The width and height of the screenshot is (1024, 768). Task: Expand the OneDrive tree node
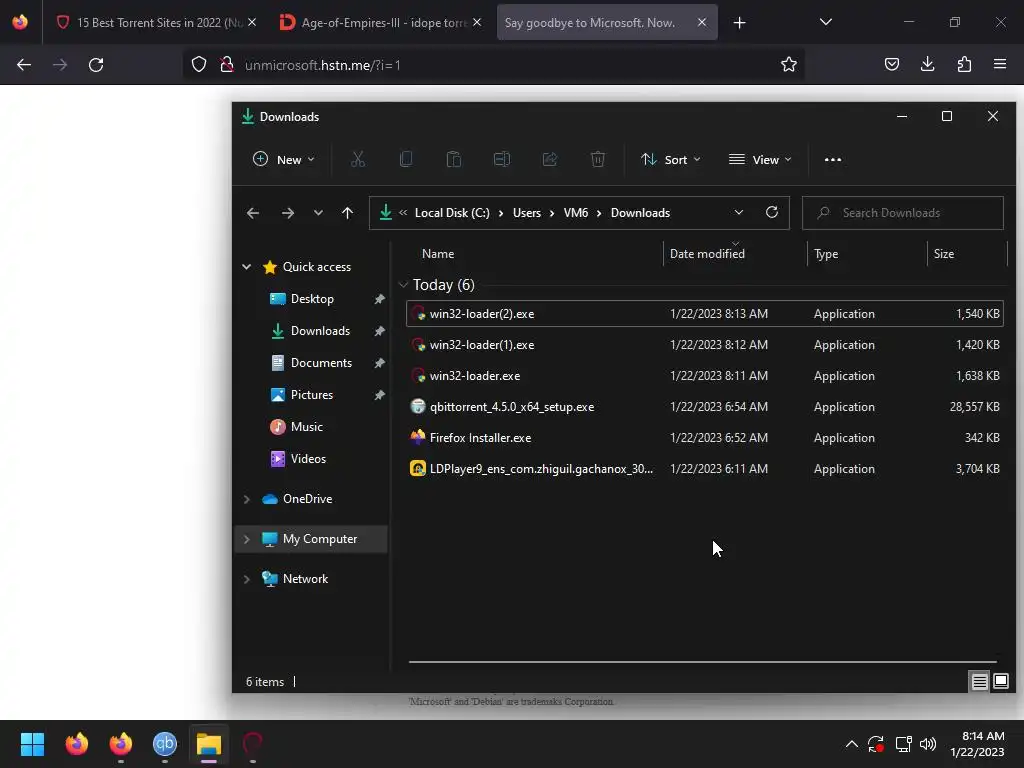[x=247, y=499]
